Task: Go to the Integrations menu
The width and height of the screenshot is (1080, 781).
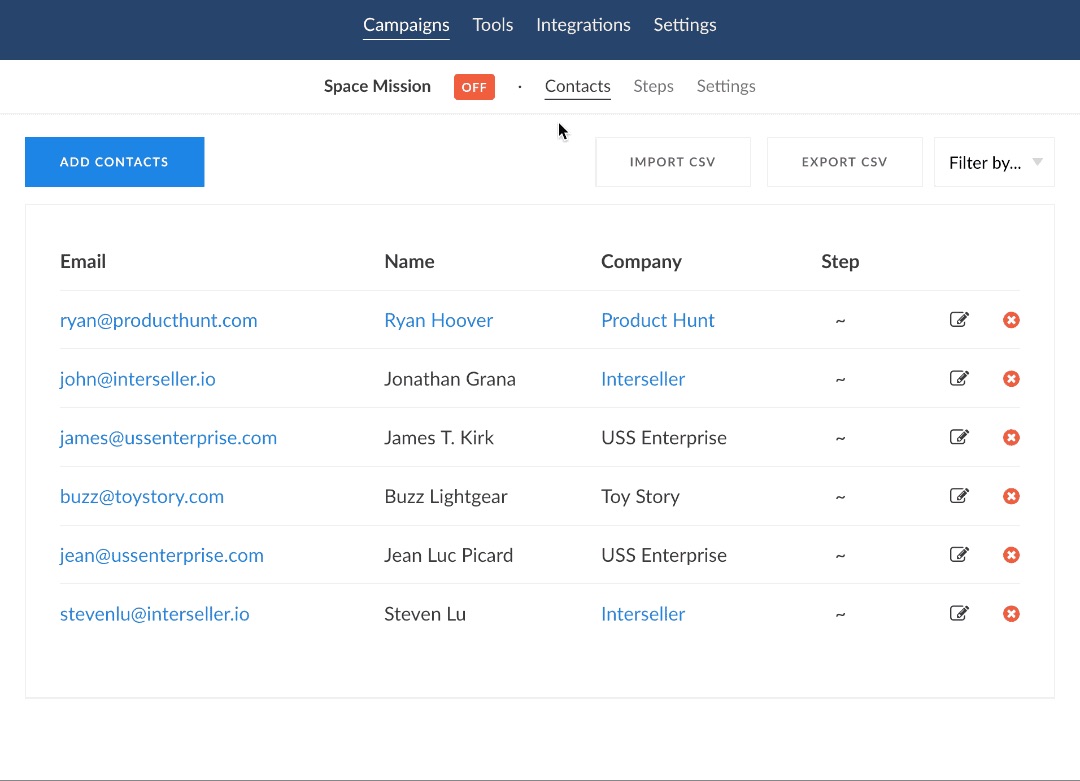Action: pos(583,25)
